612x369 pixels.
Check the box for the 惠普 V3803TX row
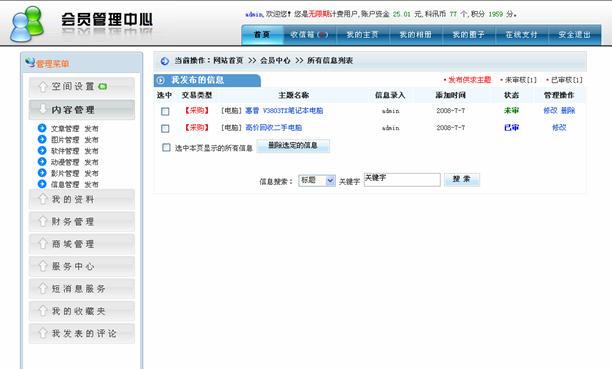tap(165, 112)
